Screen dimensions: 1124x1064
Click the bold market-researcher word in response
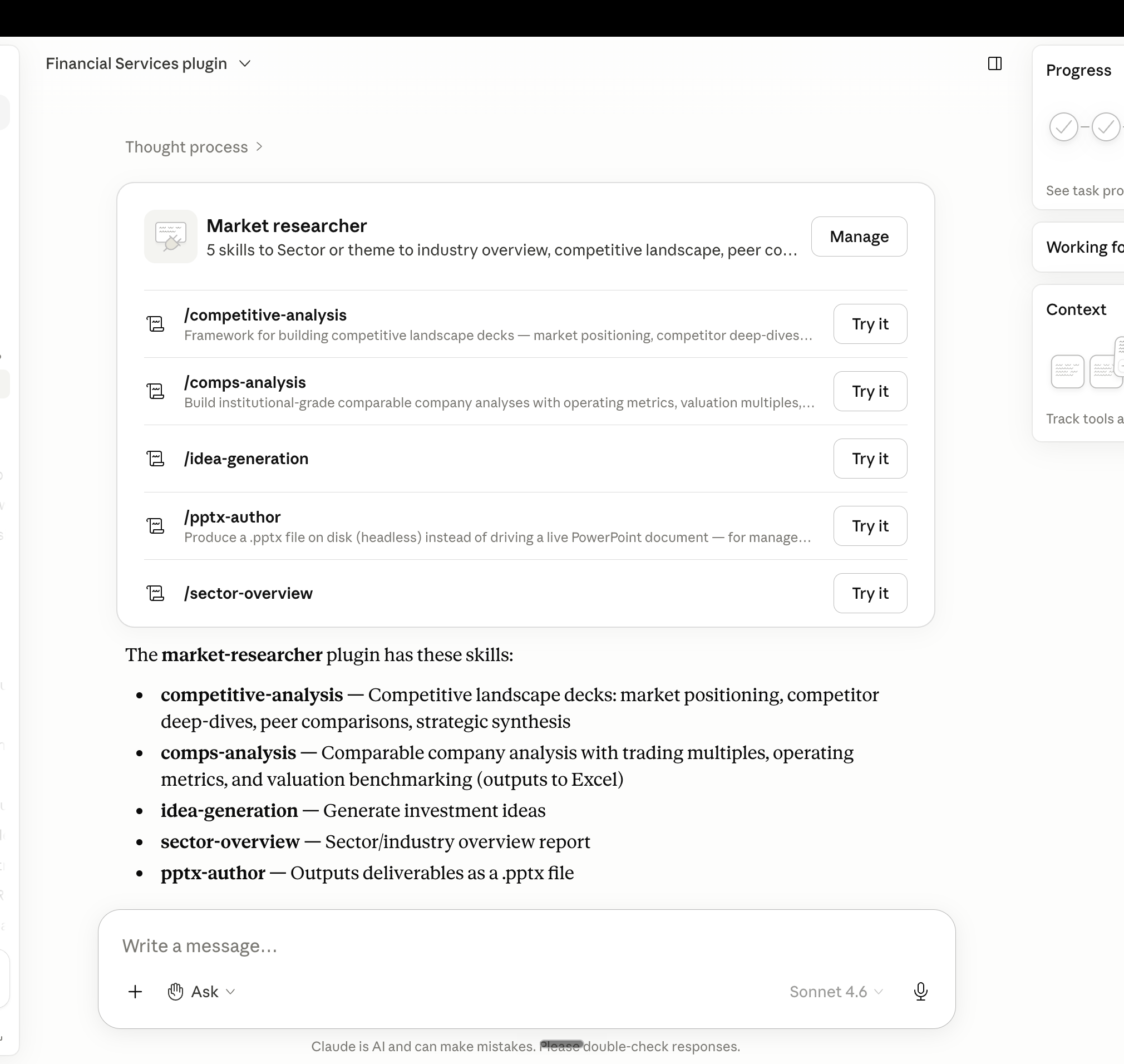pyautogui.click(x=241, y=654)
